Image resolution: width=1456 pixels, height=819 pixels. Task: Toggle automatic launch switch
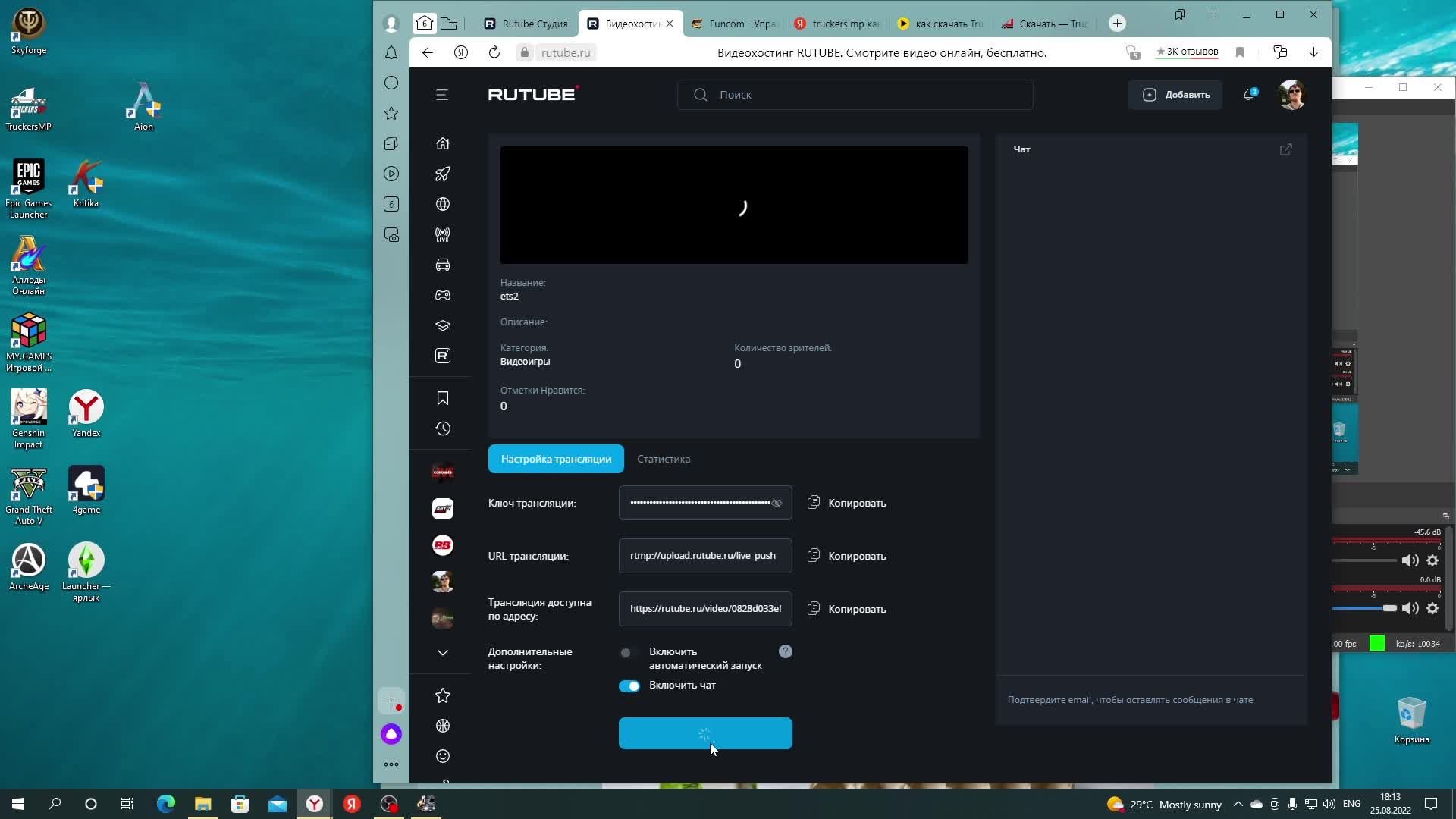pos(629,653)
